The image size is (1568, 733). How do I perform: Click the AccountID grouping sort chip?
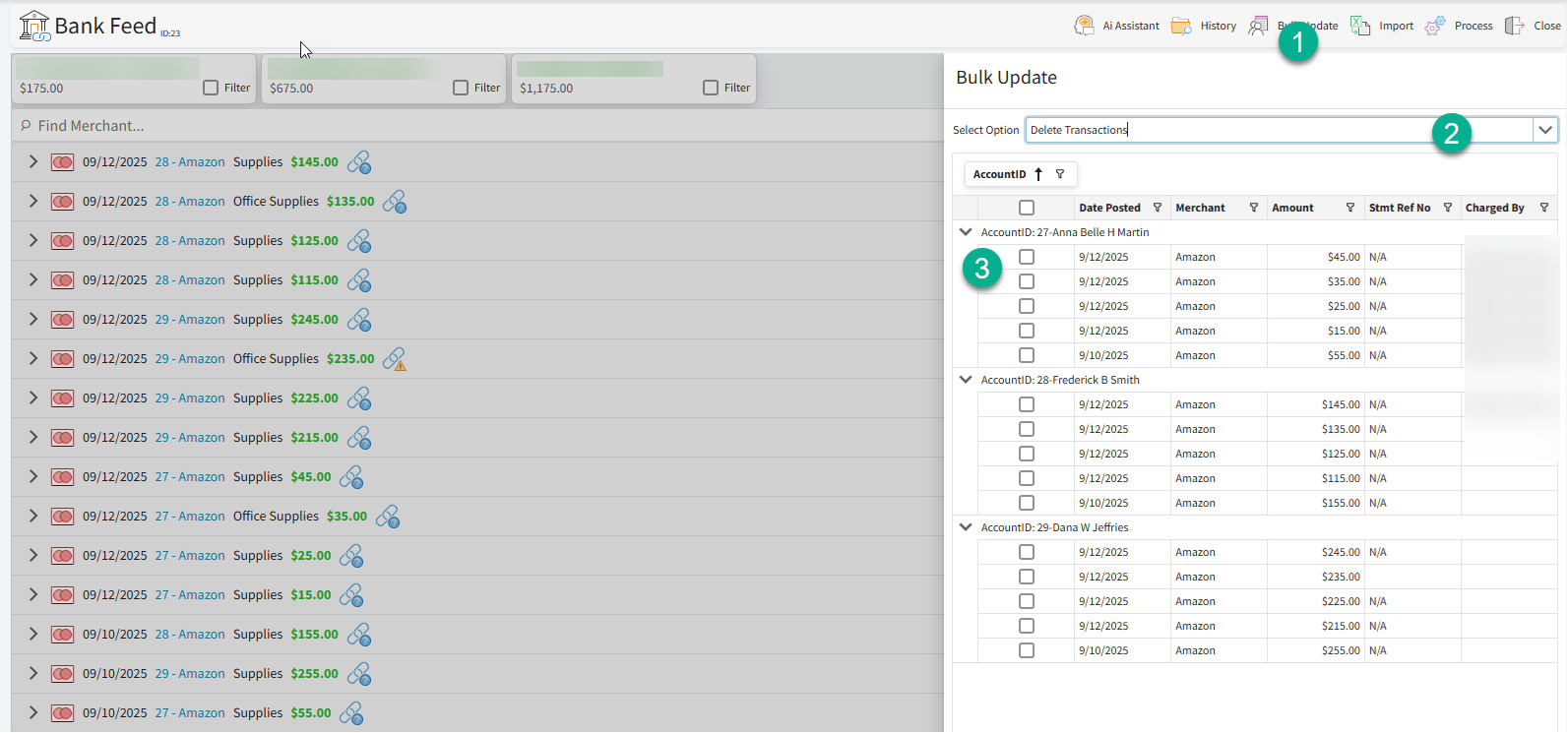click(1000, 174)
